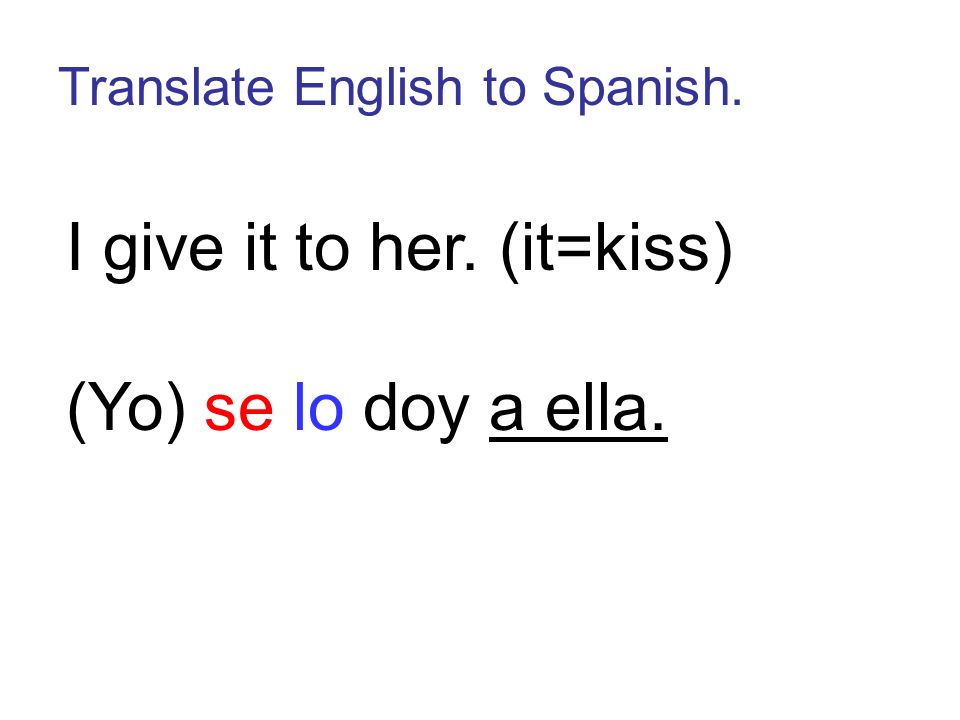Click the blue word "lo"
This screenshot has height=720, width=960.
click(x=318, y=407)
